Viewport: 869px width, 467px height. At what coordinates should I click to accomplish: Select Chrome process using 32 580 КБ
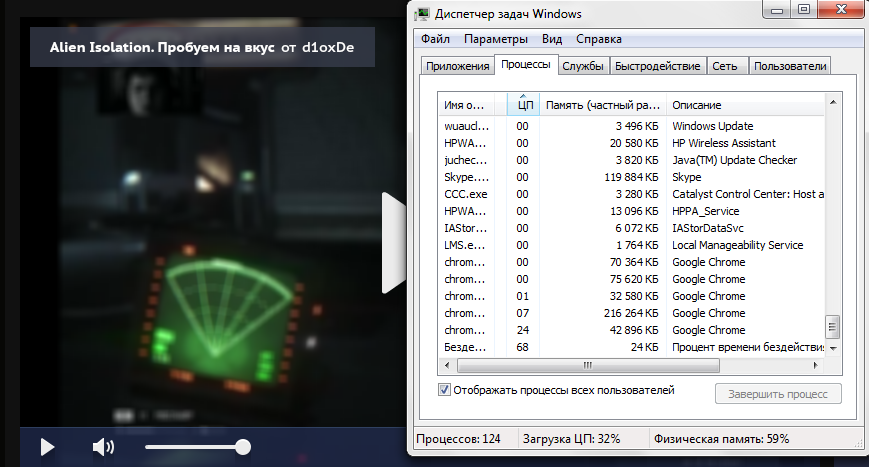coord(631,296)
